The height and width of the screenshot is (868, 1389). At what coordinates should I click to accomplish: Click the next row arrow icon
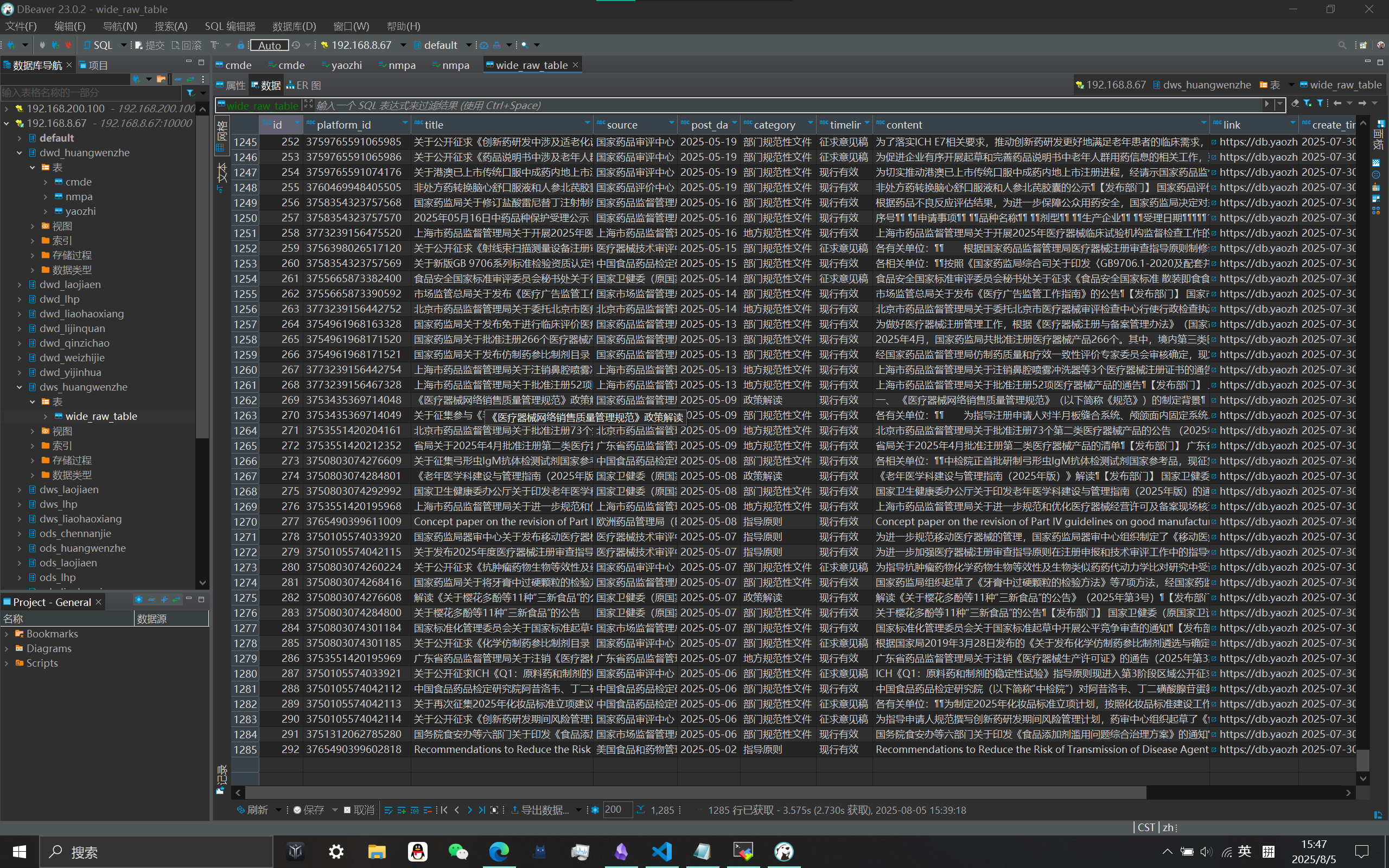469,810
